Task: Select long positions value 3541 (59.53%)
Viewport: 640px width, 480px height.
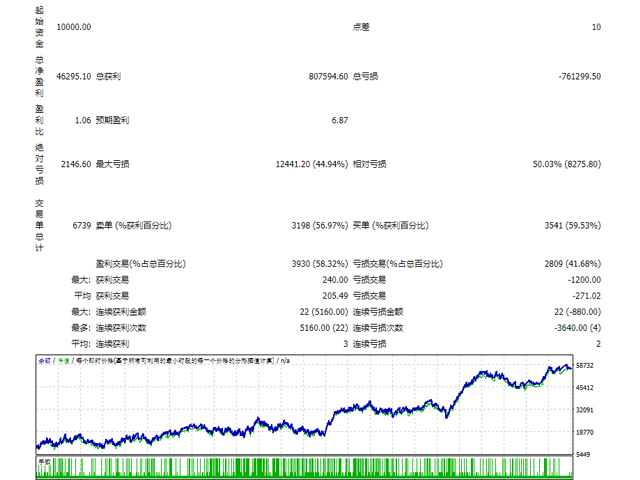Action: (573, 226)
